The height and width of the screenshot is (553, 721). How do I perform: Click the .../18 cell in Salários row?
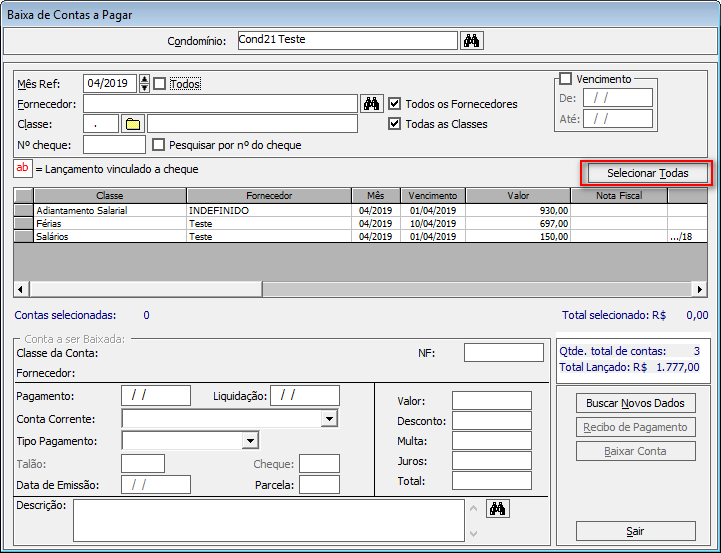coord(687,236)
